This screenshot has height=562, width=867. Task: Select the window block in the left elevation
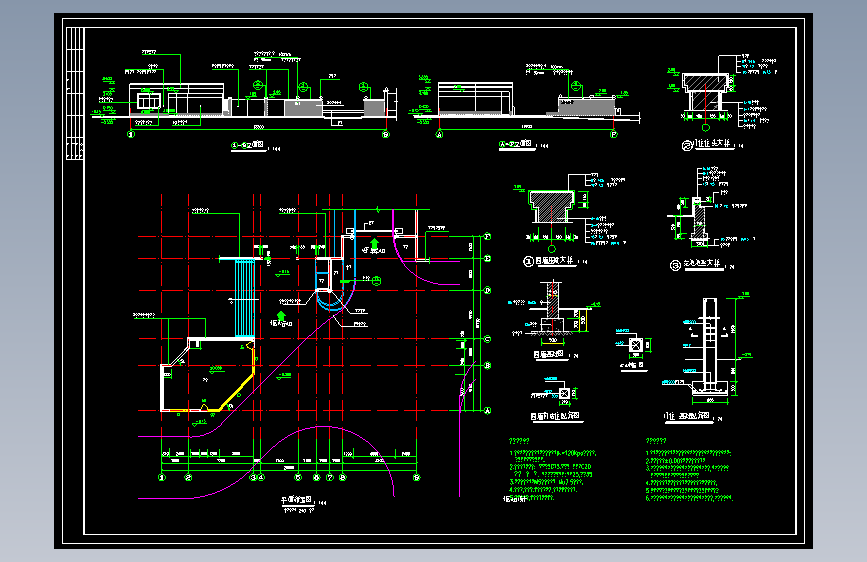click(149, 101)
